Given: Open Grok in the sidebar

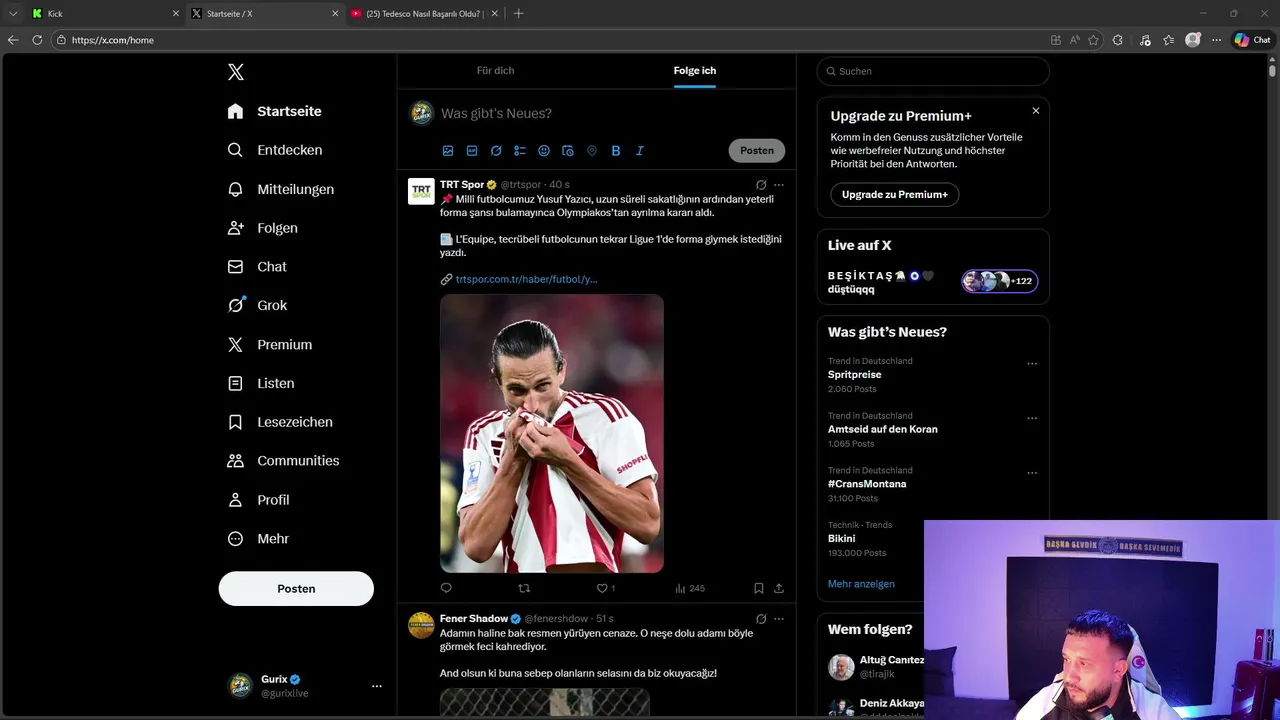Looking at the screenshot, I should pyautogui.click(x=257, y=305).
